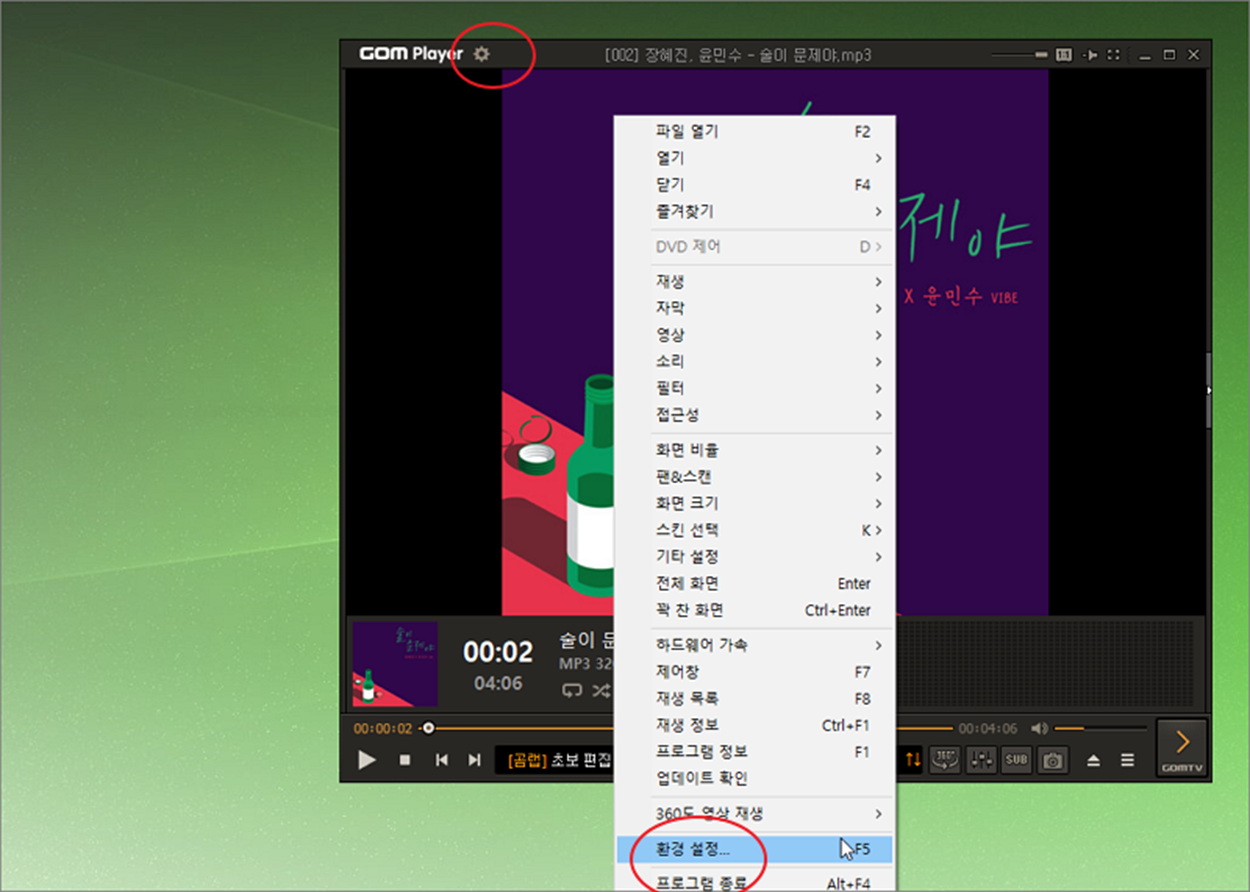Screen dimensions: 1250x892
Task: Select 닫기 menu item
Action: [x=754, y=185]
